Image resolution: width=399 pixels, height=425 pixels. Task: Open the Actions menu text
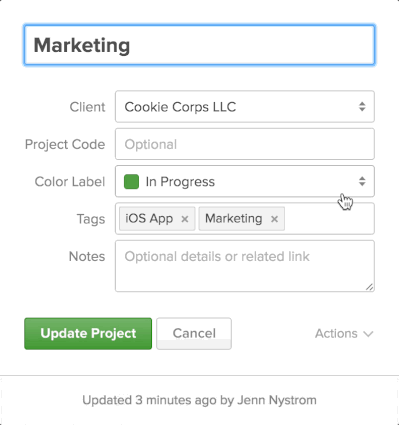coord(336,334)
